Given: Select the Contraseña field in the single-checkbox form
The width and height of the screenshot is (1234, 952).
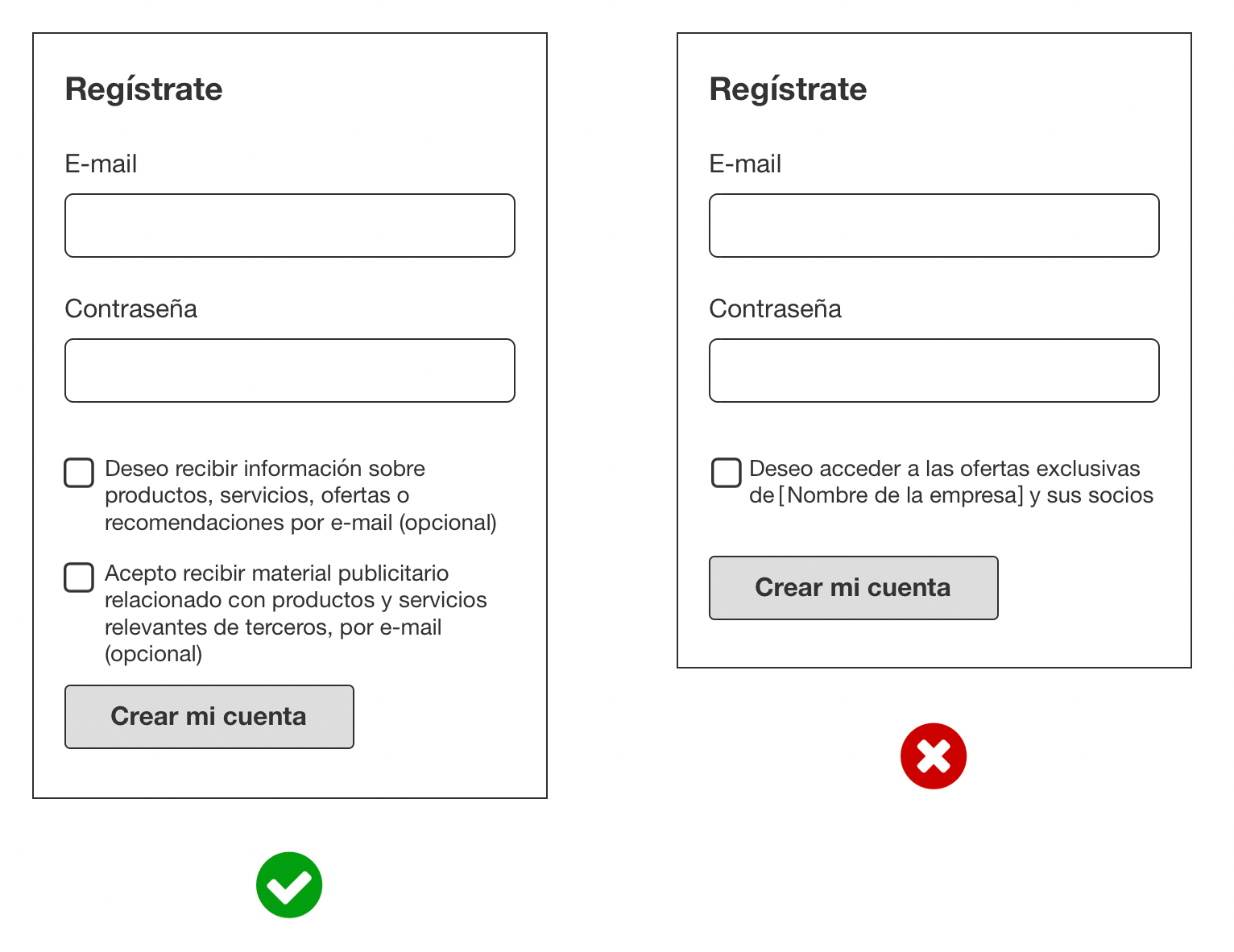Looking at the screenshot, I should (934, 370).
